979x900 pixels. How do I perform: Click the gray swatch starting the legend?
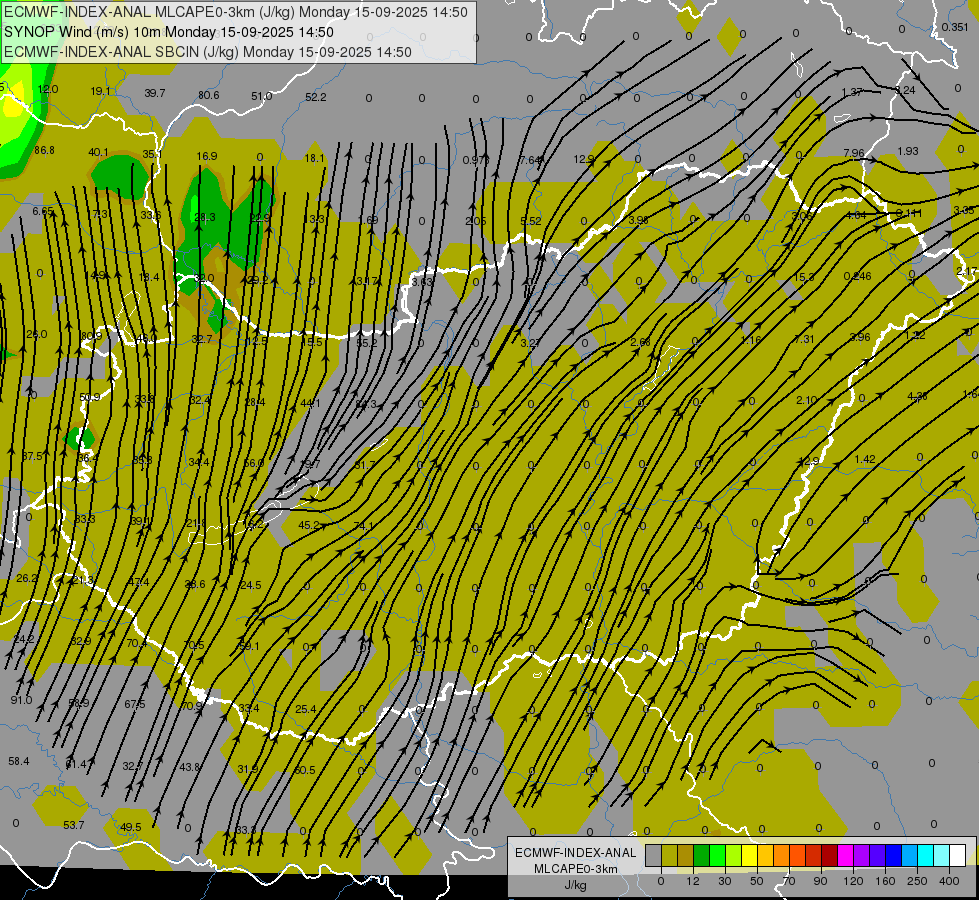tap(654, 855)
